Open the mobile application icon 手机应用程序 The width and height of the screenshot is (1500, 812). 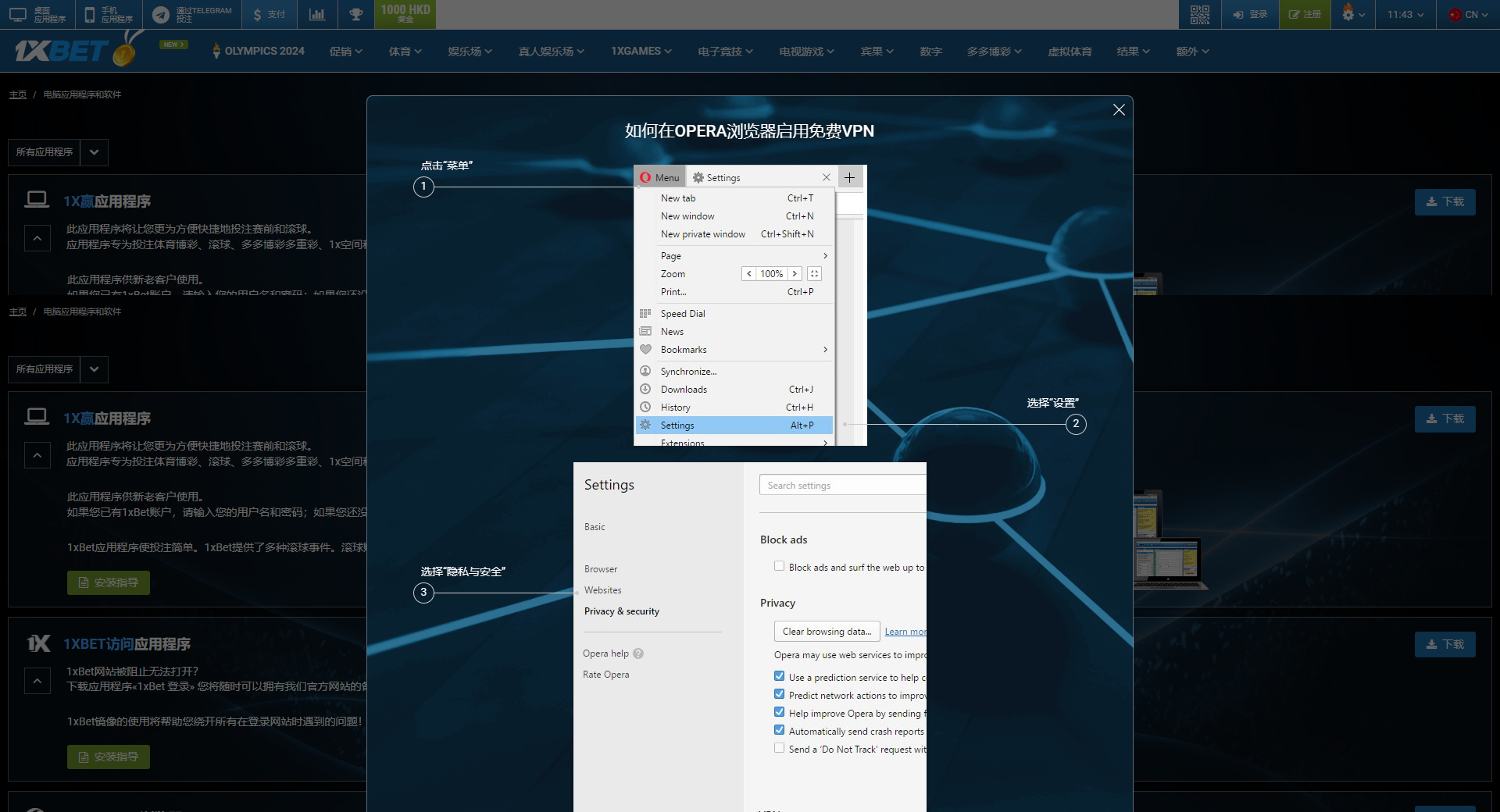click(x=90, y=14)
